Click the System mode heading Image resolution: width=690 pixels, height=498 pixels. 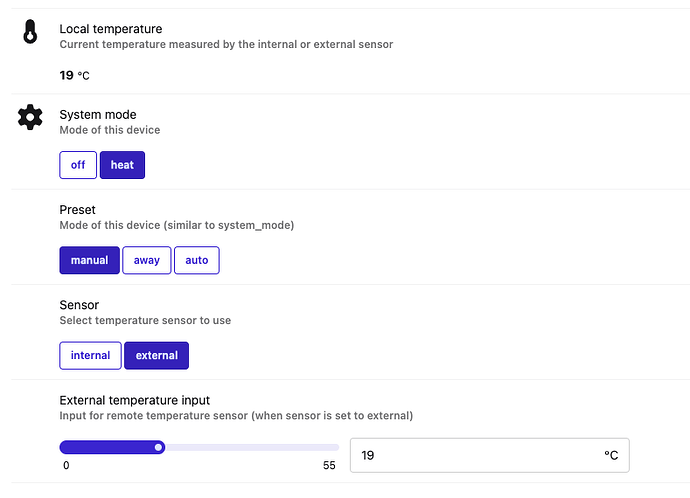click(x=98, y=114)
